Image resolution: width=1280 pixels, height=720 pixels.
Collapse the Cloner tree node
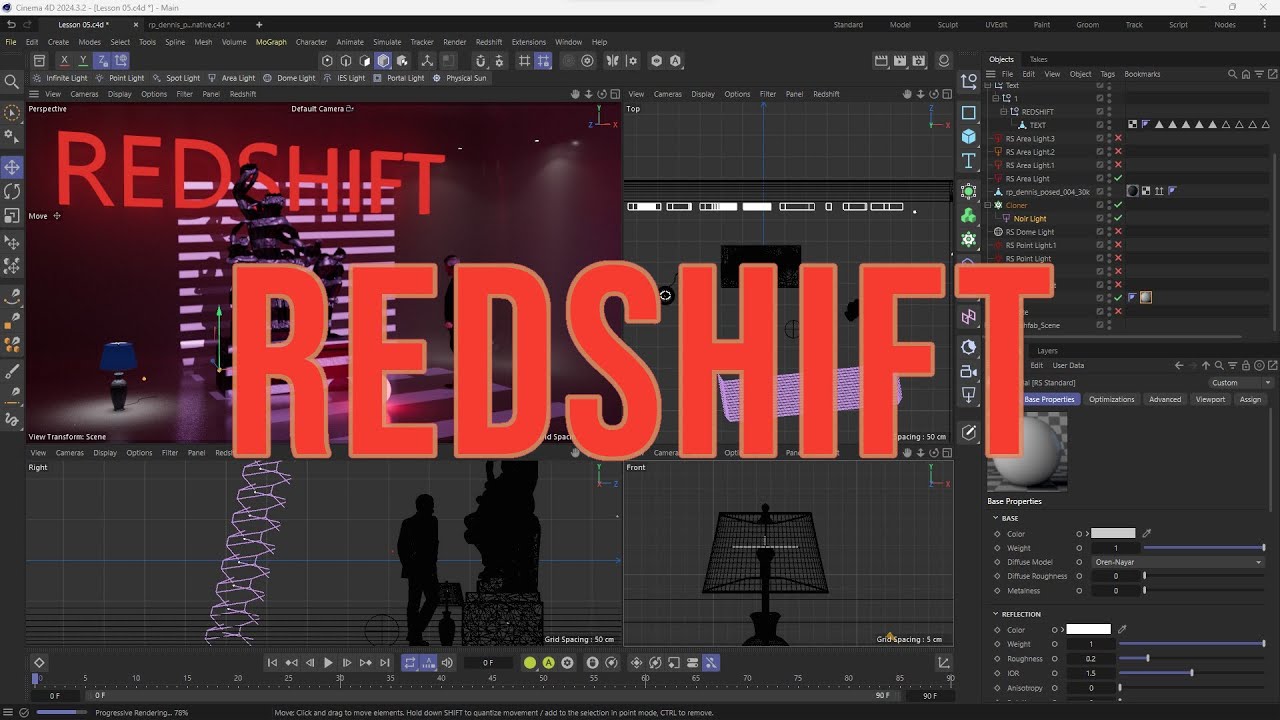coord(988,205)
